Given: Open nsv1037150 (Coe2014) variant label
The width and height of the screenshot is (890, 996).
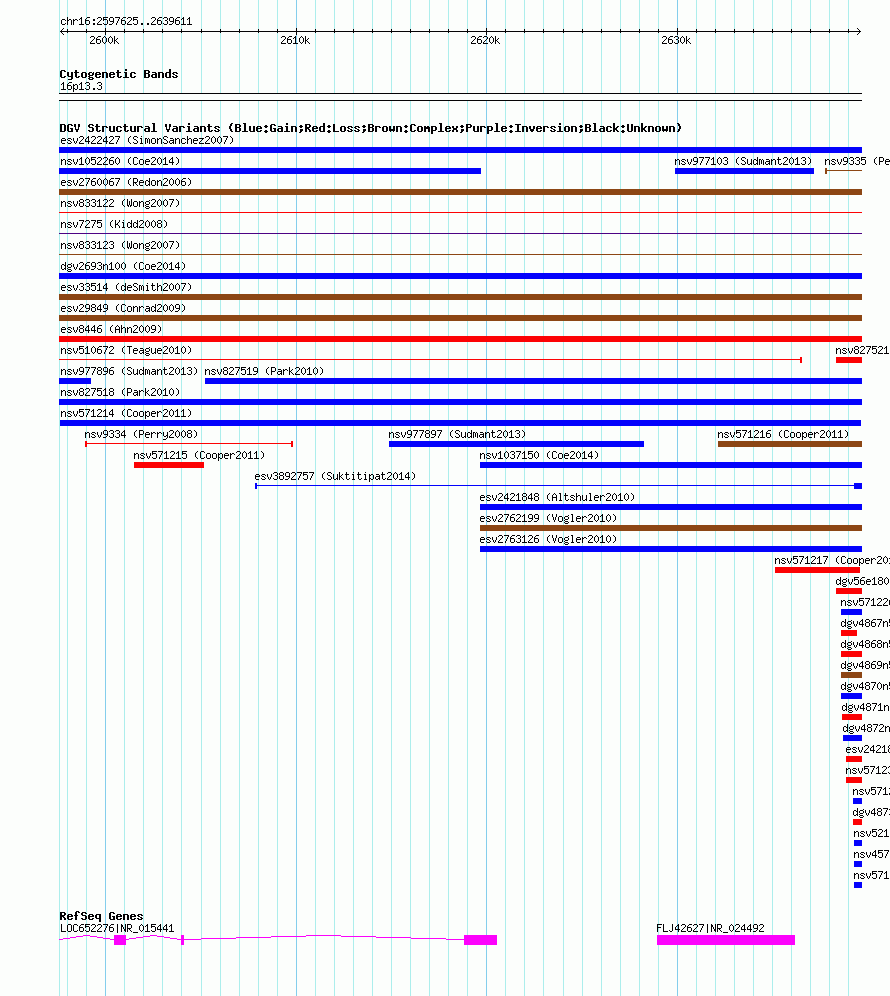Looking at the screenshot, I should coord(539,455).
